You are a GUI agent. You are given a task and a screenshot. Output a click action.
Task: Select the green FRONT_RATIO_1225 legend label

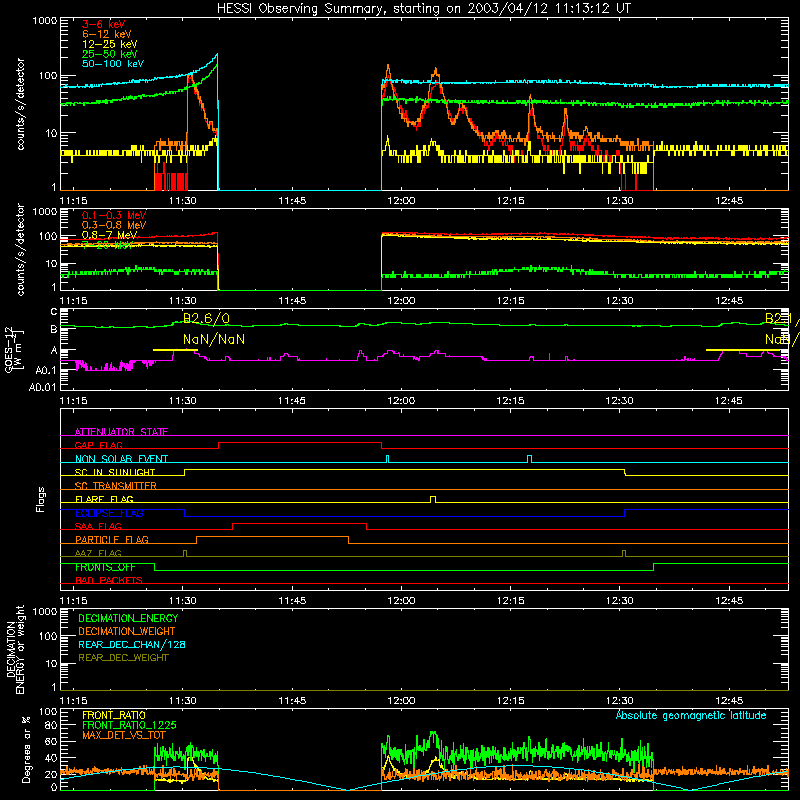(x=129, y=725)
